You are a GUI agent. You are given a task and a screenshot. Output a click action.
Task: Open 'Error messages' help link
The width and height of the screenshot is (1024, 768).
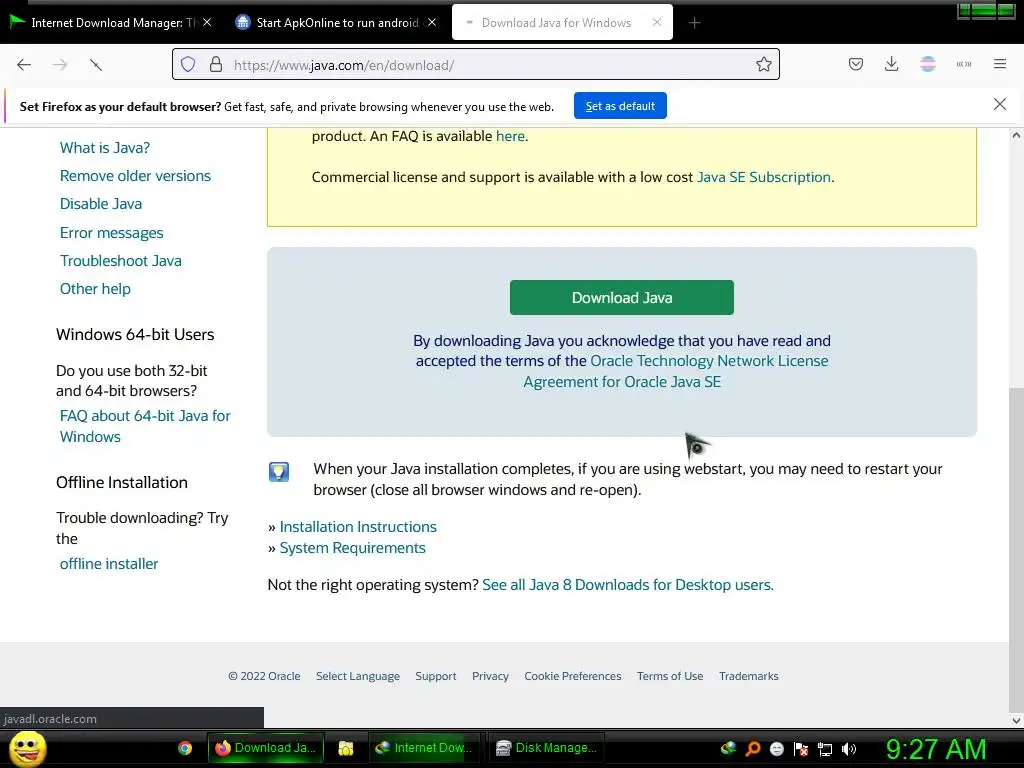point(112,233)
